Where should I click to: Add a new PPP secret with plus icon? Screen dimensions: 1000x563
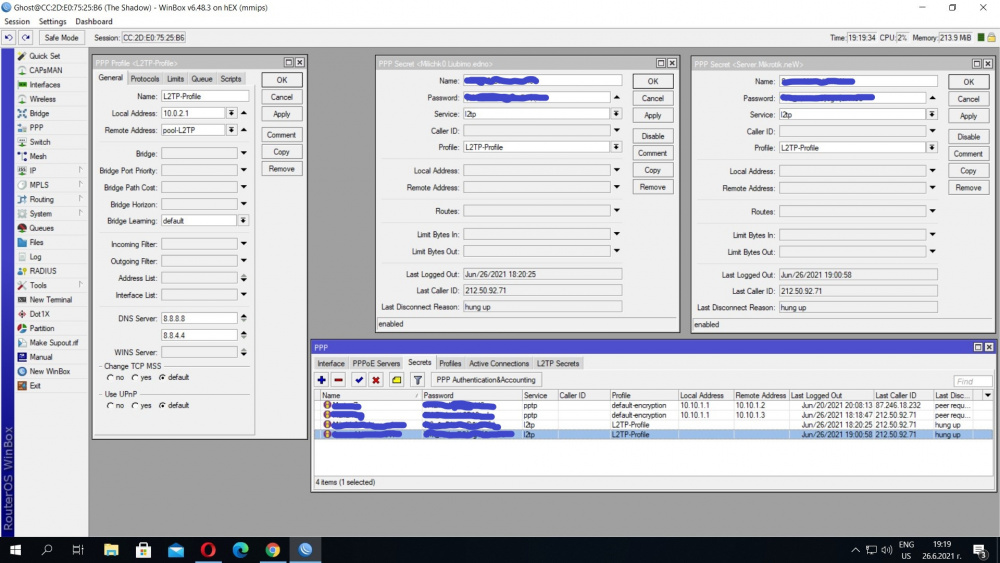[x=322, y=380]
